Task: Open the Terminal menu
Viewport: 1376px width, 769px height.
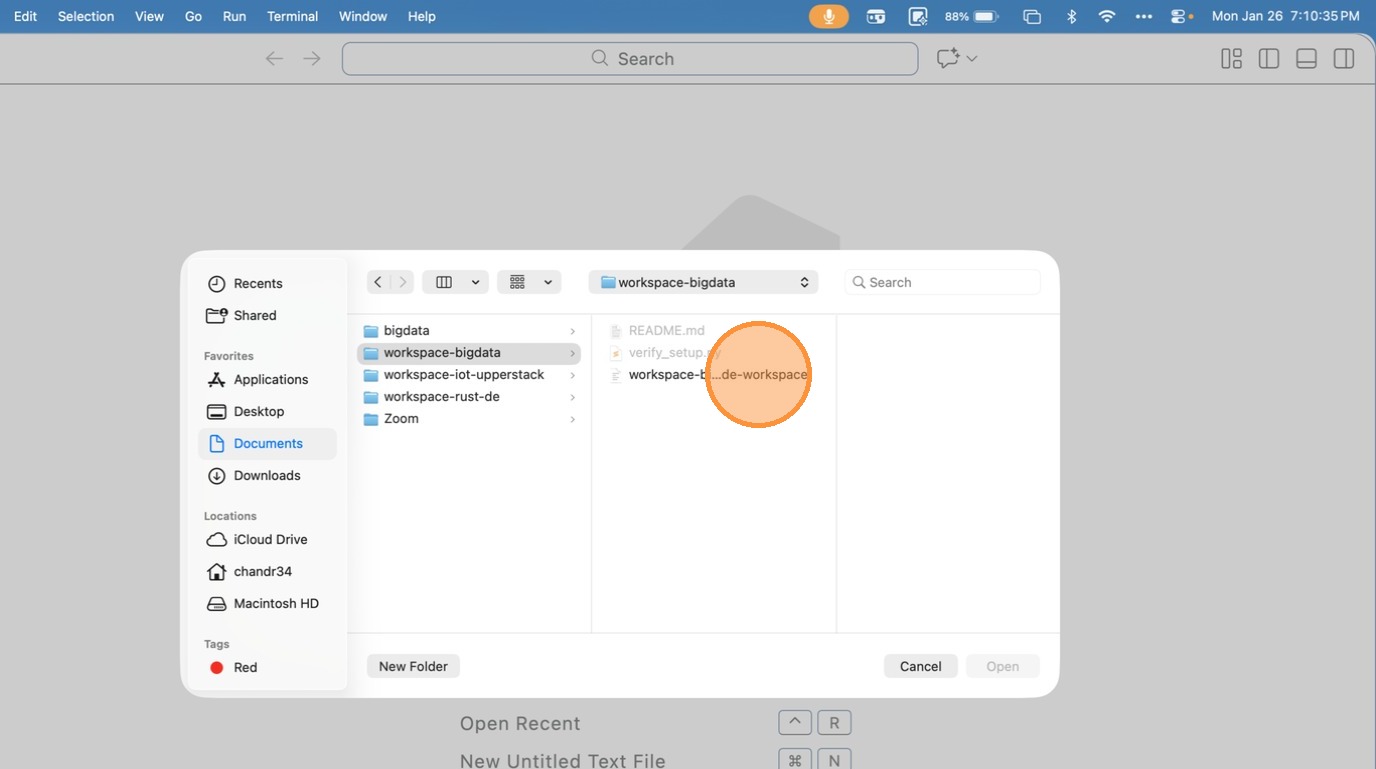Action: pos(293,16)
